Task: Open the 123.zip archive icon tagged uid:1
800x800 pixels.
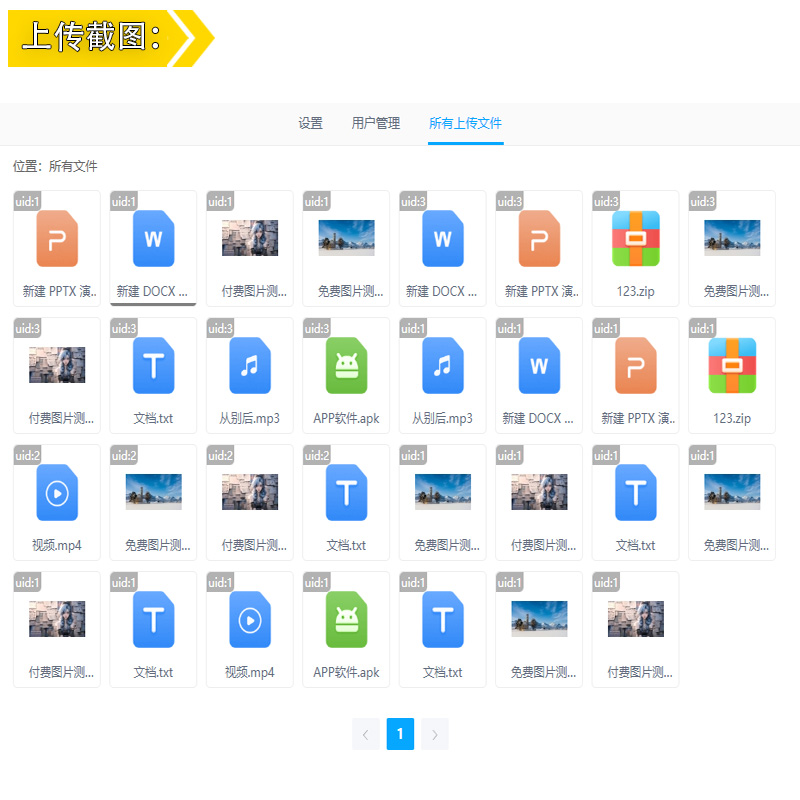Action: (x=732, y=365)
